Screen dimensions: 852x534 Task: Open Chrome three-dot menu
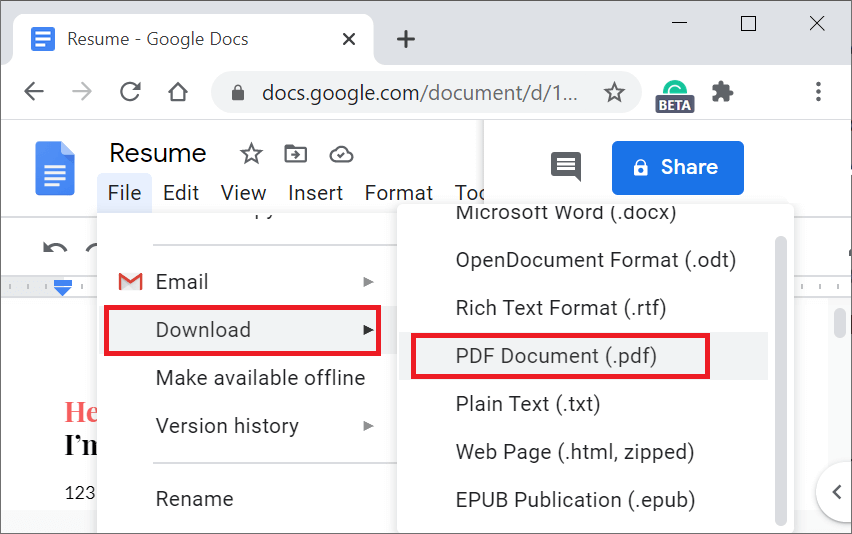tap(818, 92)
